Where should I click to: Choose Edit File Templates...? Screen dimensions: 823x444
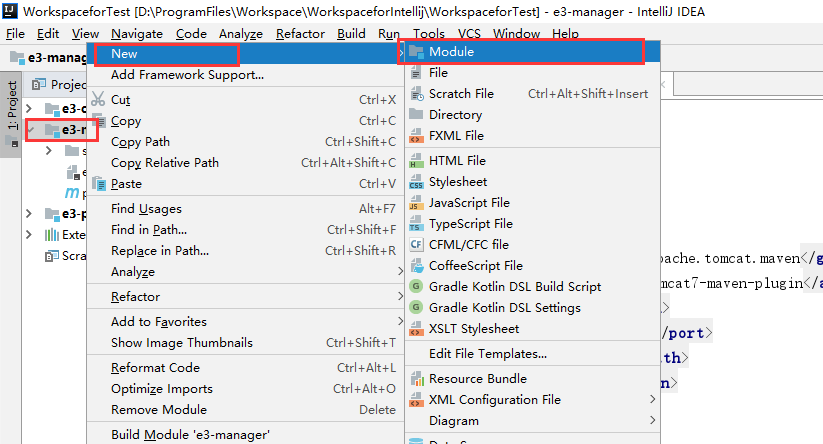click(533, 354)
